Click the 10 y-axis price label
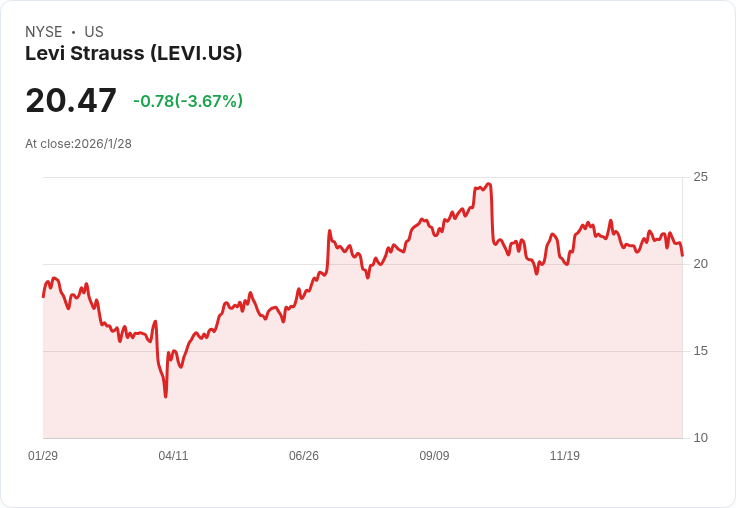736x508 pixels. (700, 438)
